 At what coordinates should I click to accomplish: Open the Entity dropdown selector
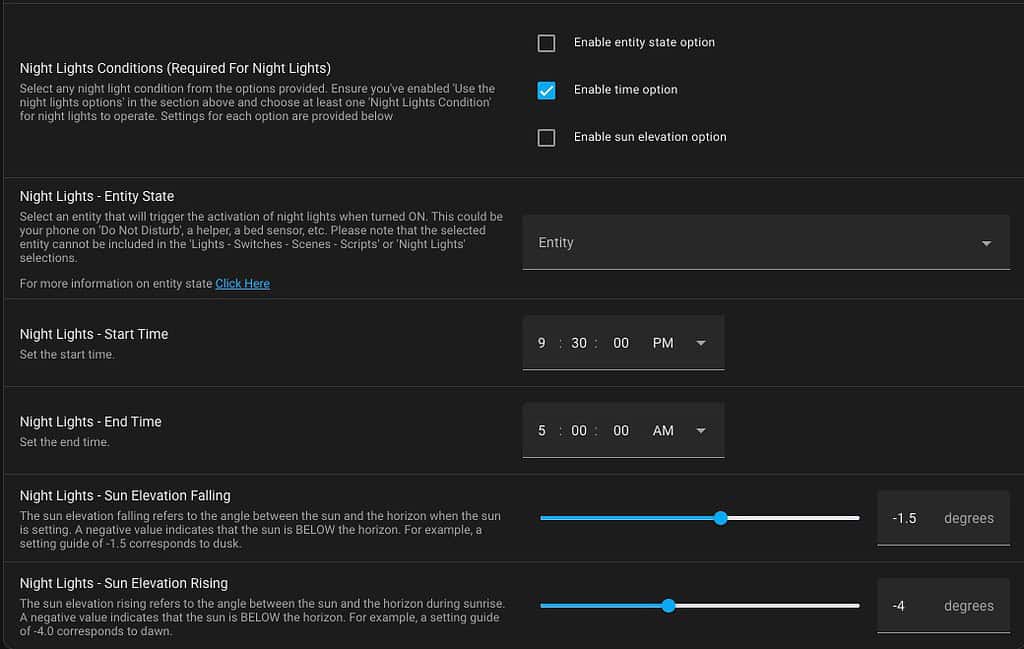coord(765,242)
